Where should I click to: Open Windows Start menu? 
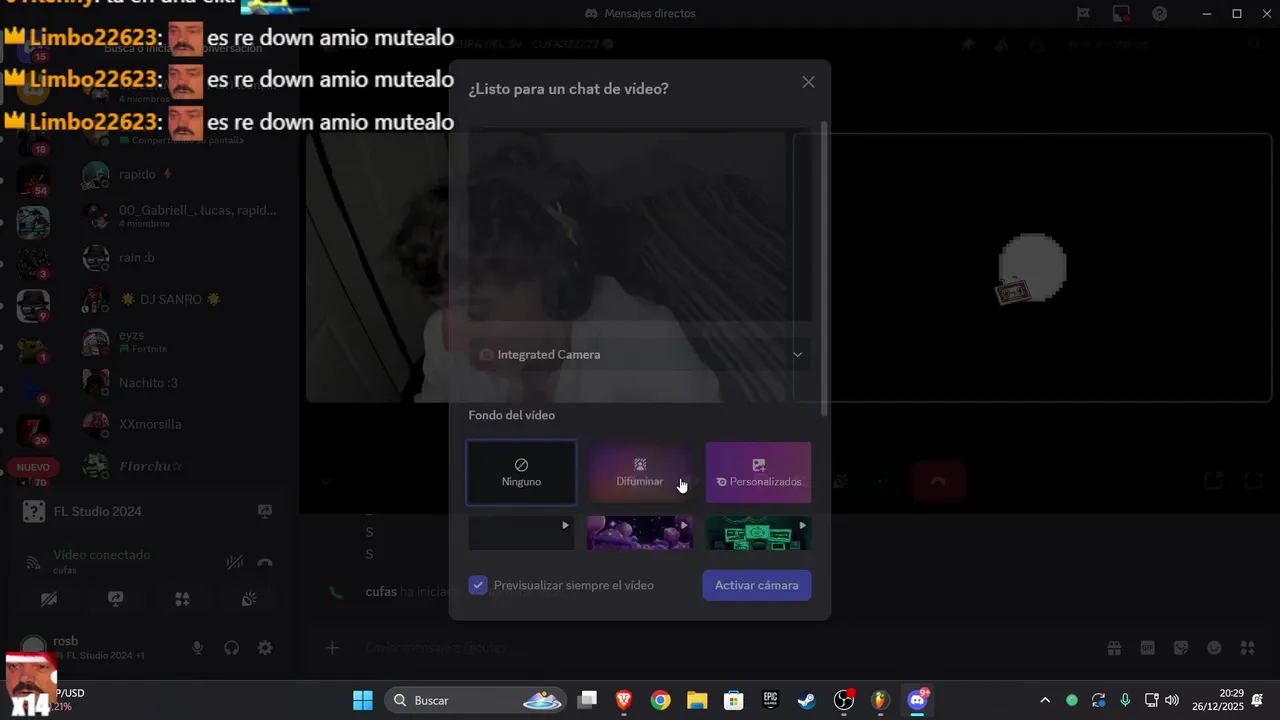click(362, 700)
